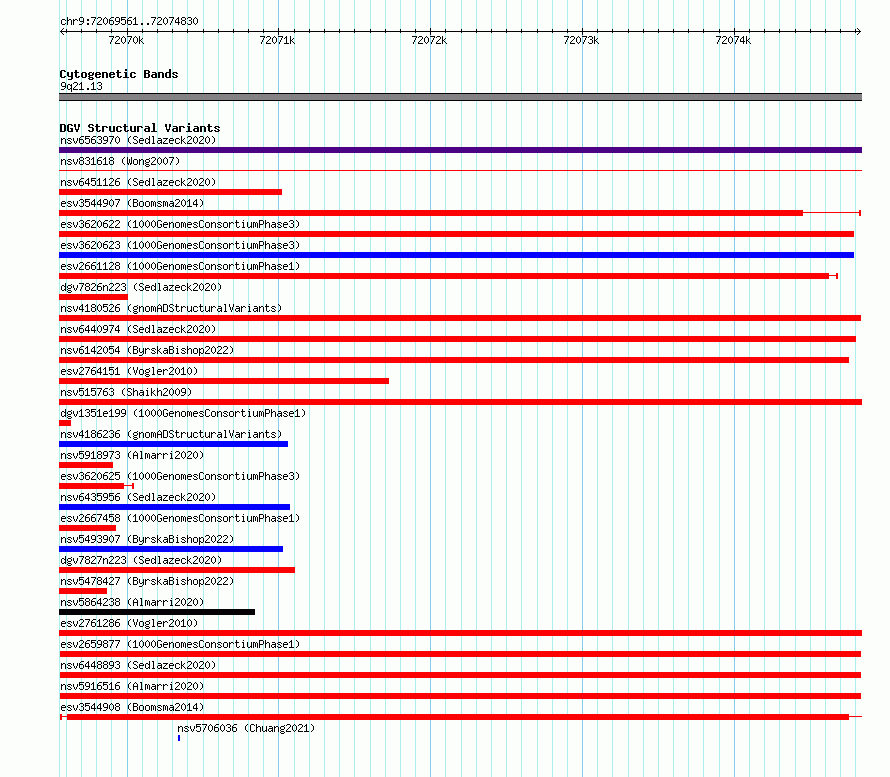Screen dimensions: 890x777
Task: Click the DGV Structural Variants track title
Action: point(140,128)
